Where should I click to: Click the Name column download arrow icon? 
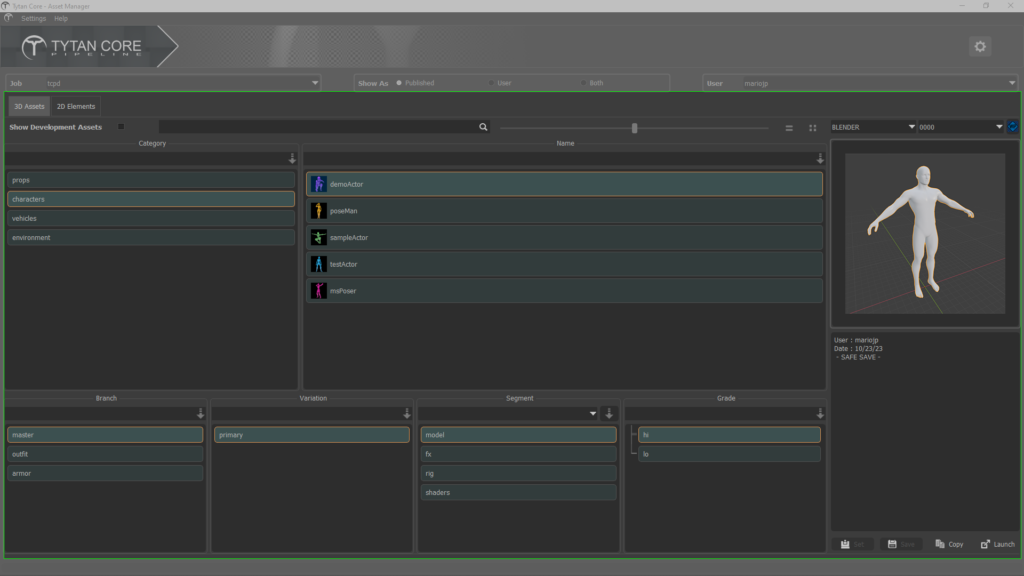click(x=820, y=159)
